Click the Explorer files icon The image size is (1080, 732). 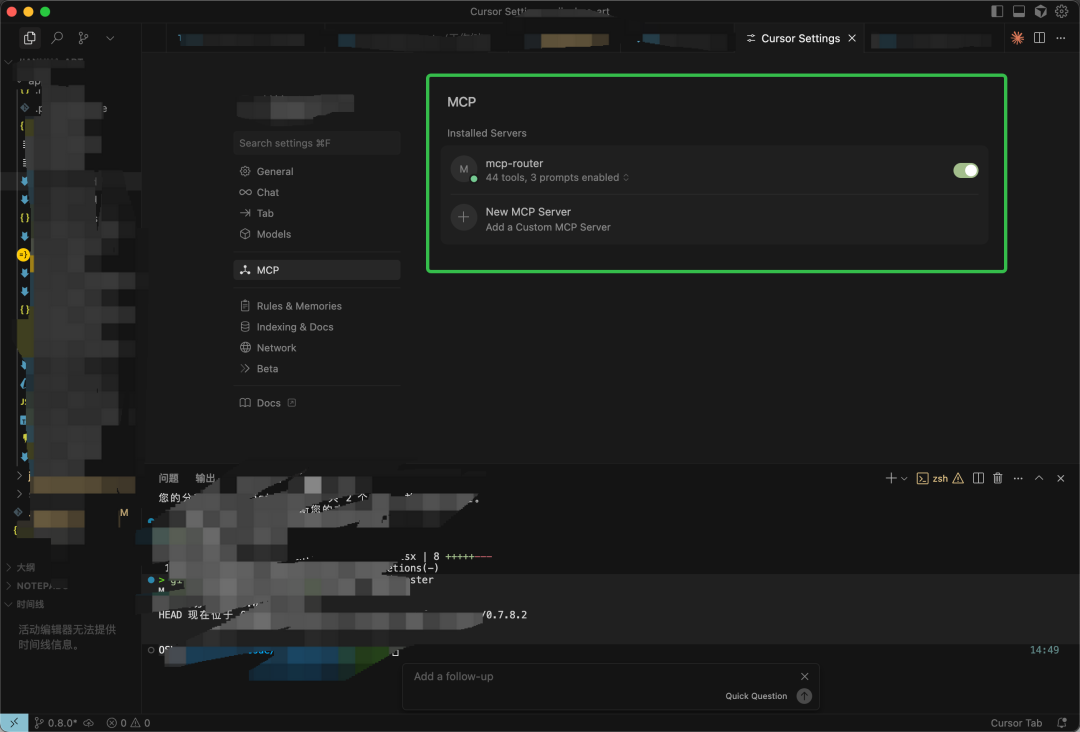tap(30, 38)
